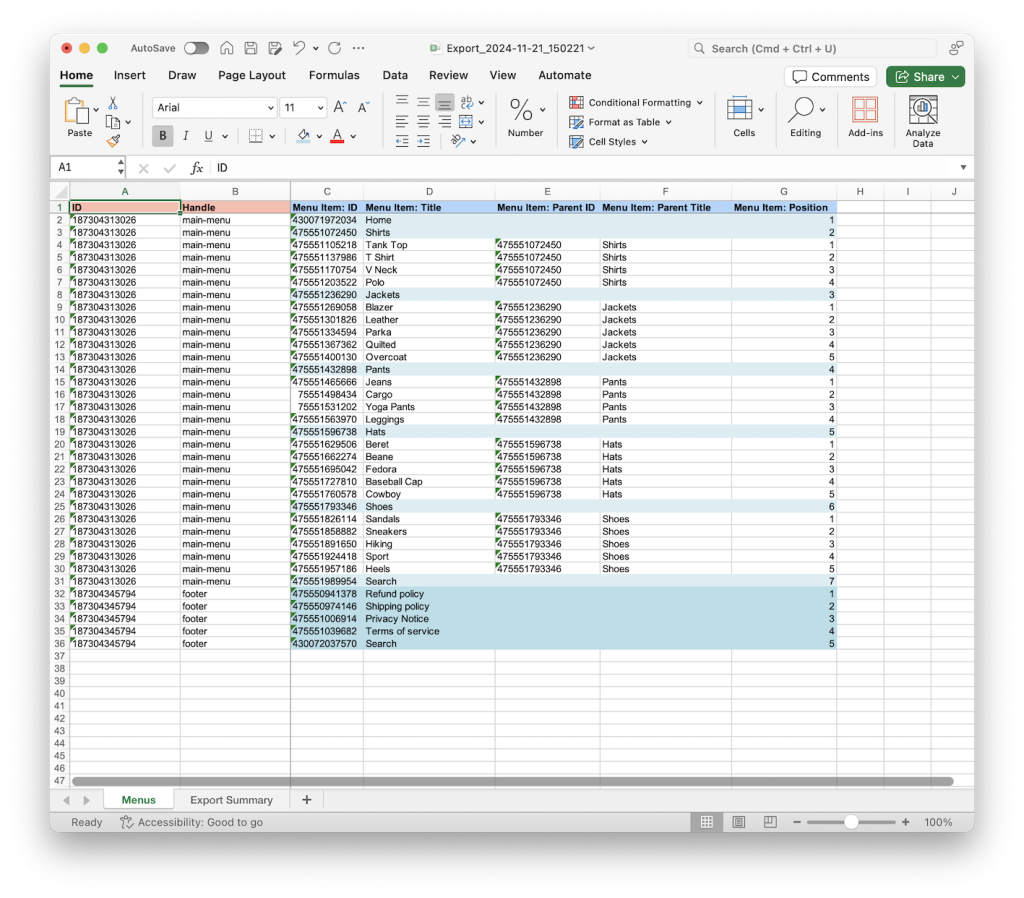The image size is (1024, 898).
Task: Open the Cell Styles gallery
Action: pyautogui.click(x=605, y=141)
